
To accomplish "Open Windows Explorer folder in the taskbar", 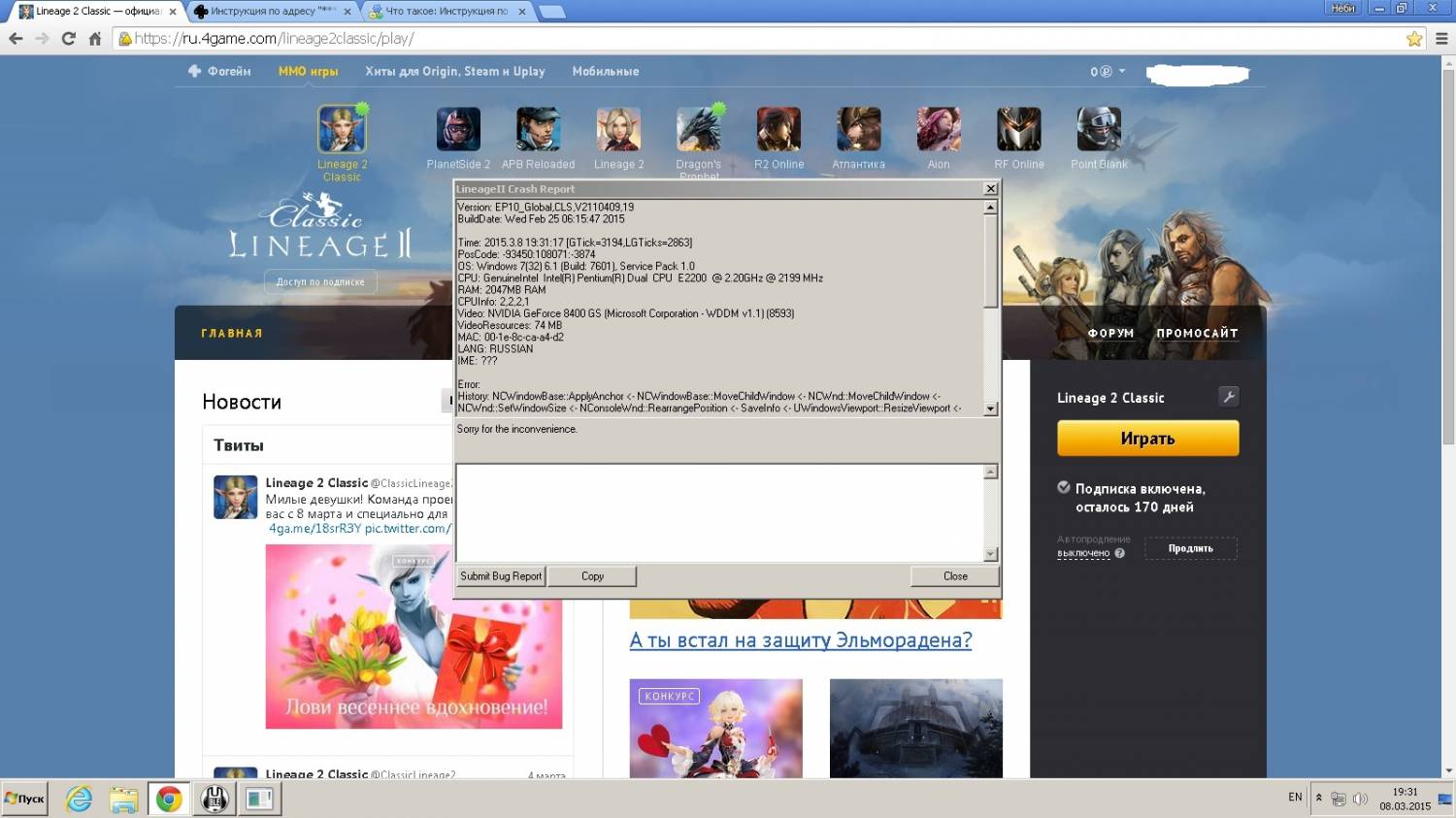I will [x=123, y=800].
